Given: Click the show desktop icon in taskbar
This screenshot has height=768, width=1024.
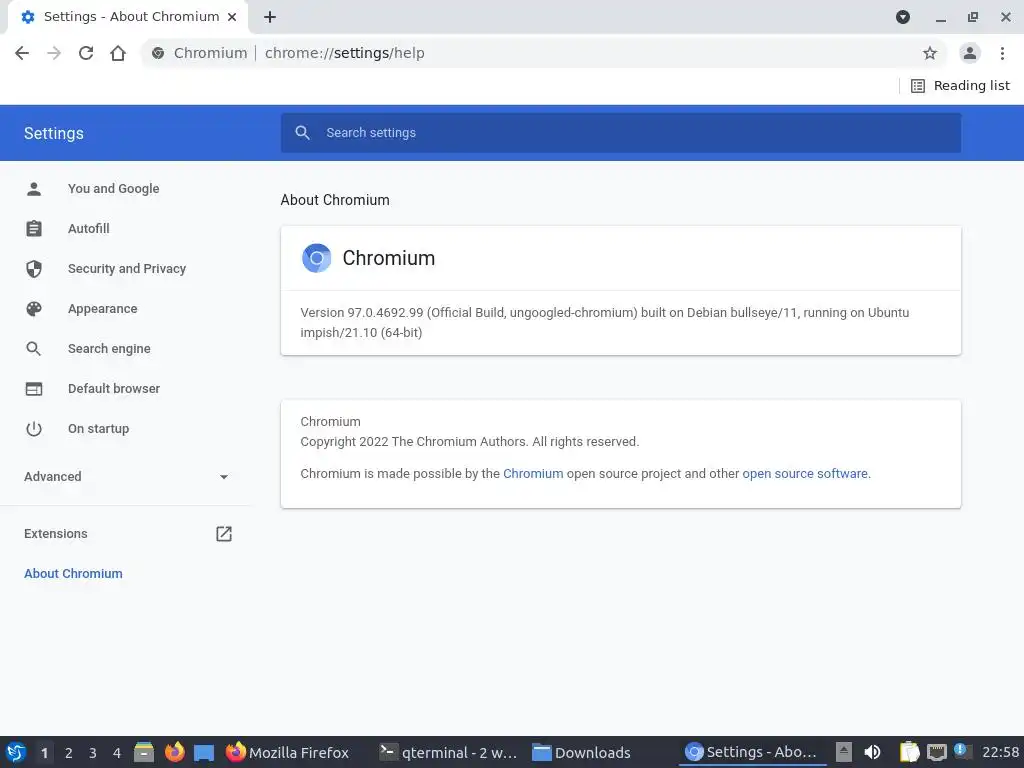Looking at the screenshot, I should pyautogui.click(x=204, y=753).
